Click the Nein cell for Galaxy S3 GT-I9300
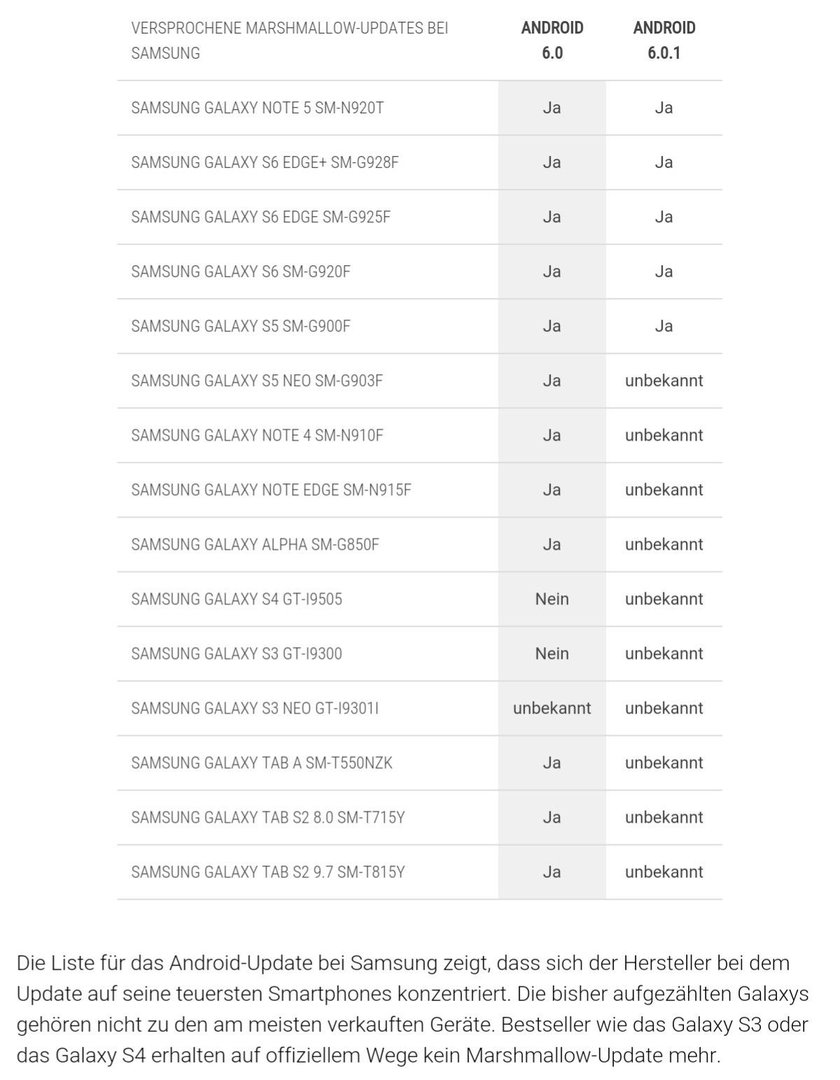This screenshot has width=840, height=1080. [x=552, y=654]
